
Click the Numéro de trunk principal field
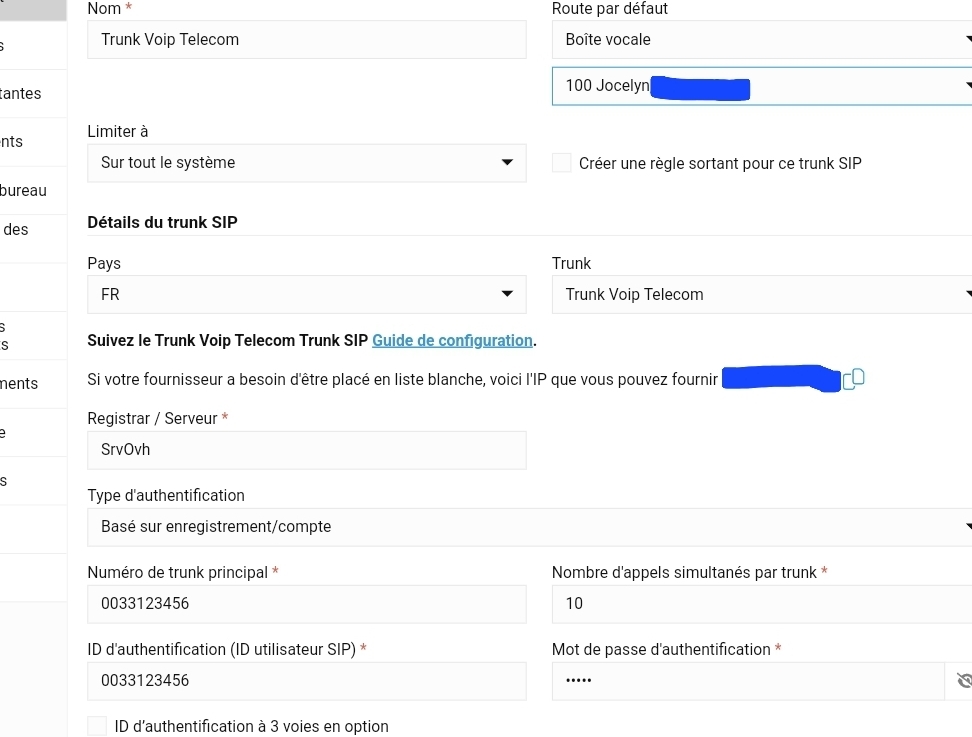(x=306, y=604)
